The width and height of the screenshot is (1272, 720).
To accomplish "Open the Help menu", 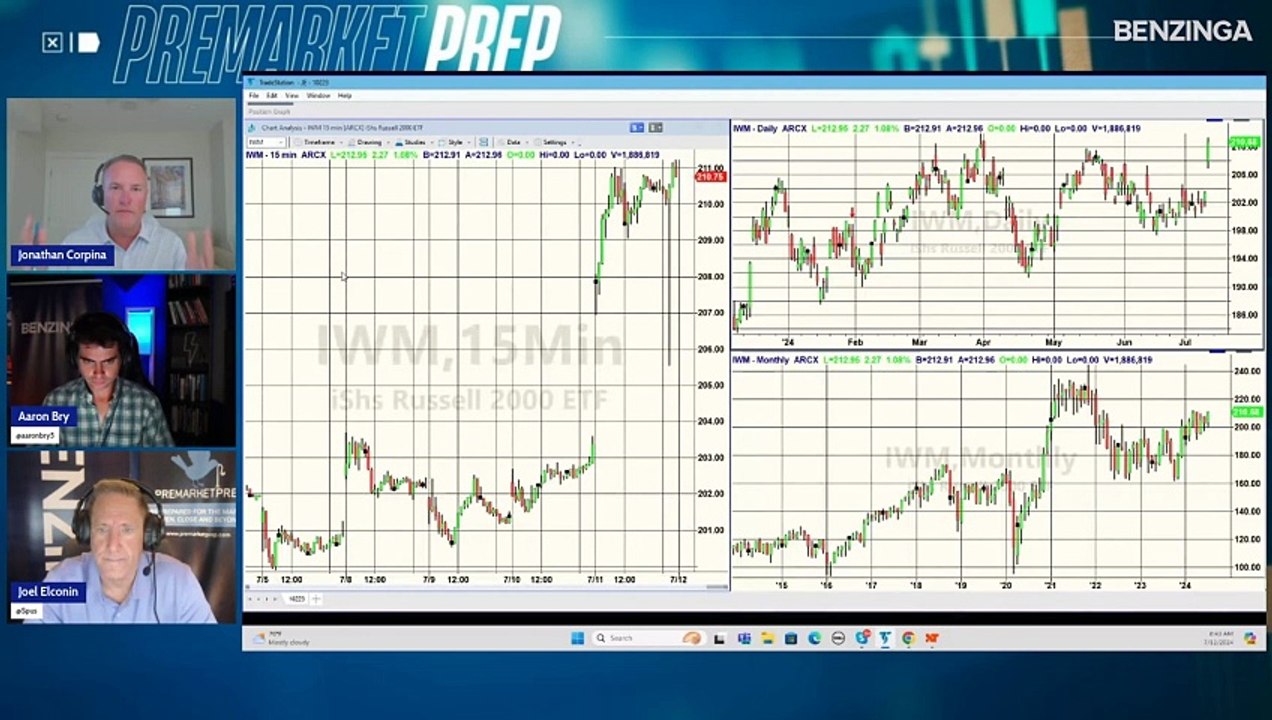I will tap(345, 95).
